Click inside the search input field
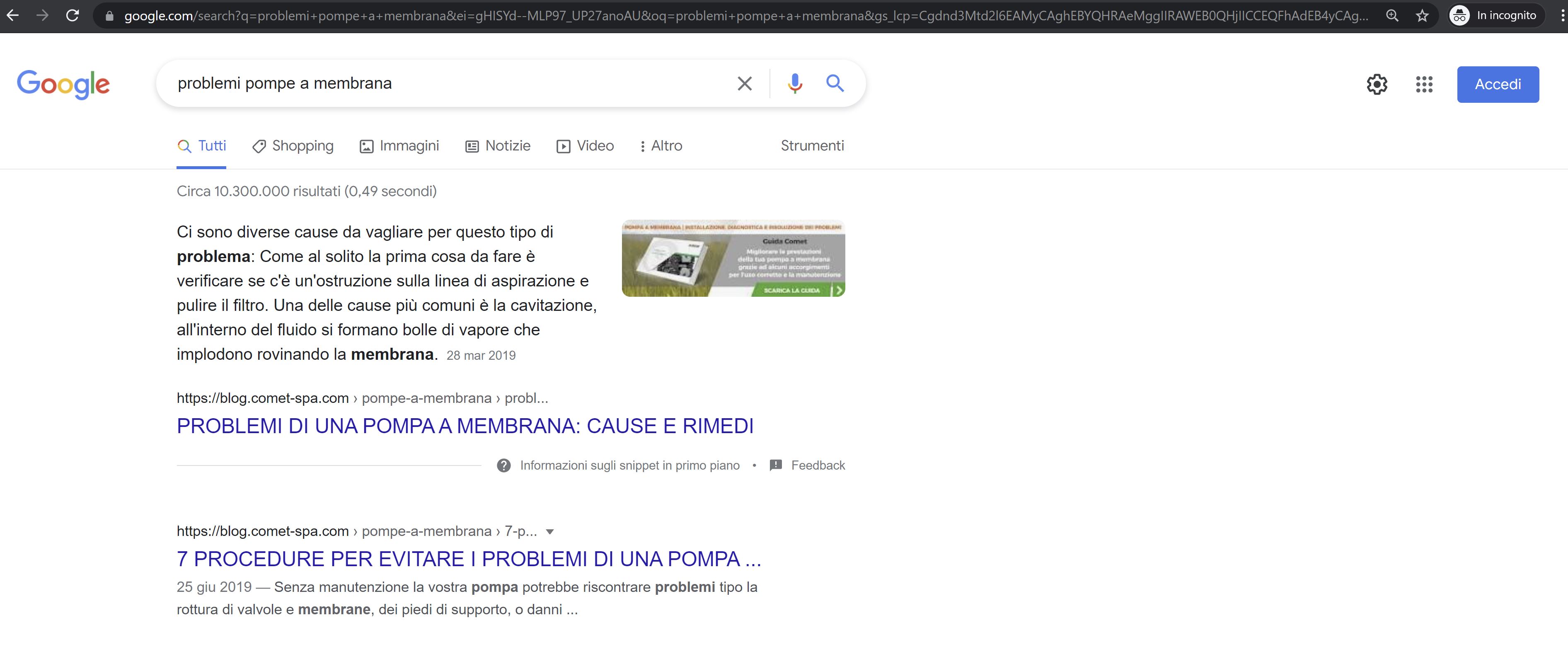This screenshot has height=664, width=1568. (x=426, y=83)
